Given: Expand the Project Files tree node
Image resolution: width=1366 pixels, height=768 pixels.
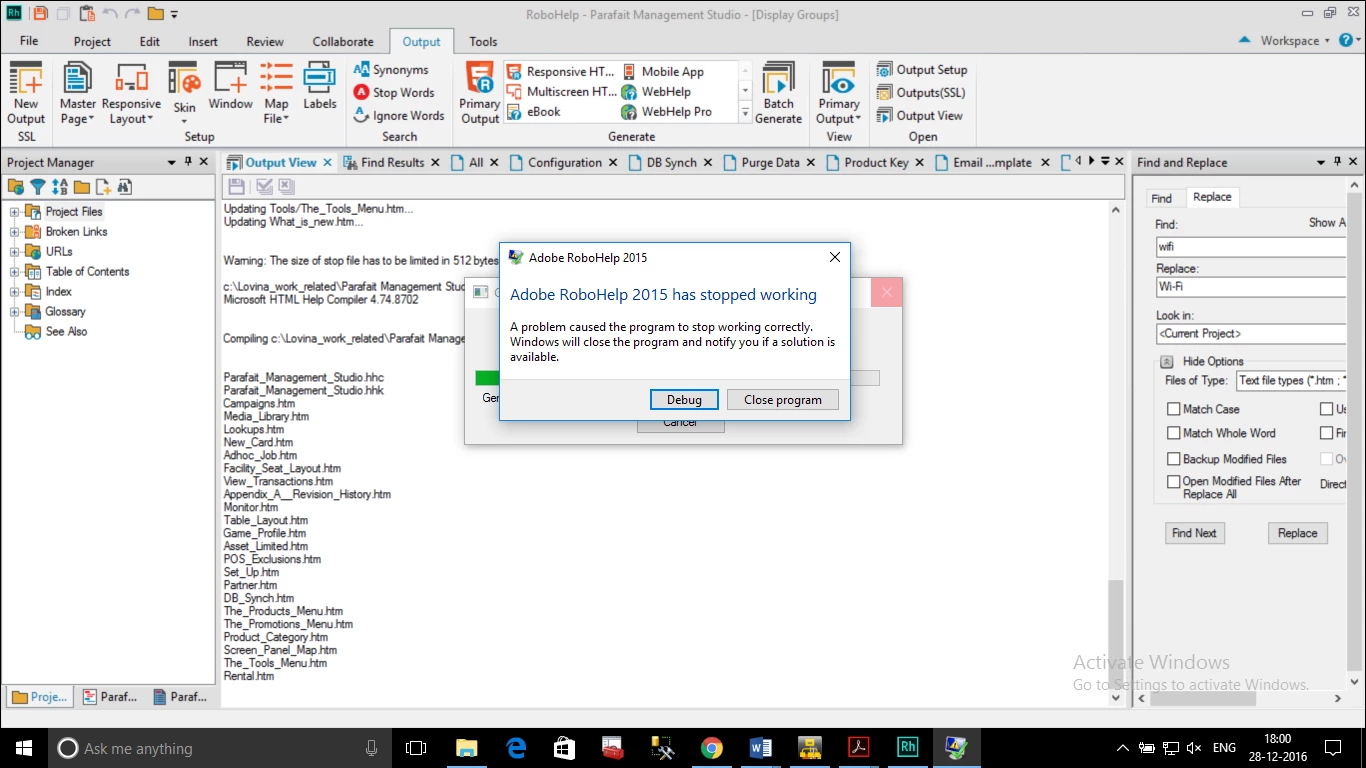Looking at the screenshot, I should 15,212.
